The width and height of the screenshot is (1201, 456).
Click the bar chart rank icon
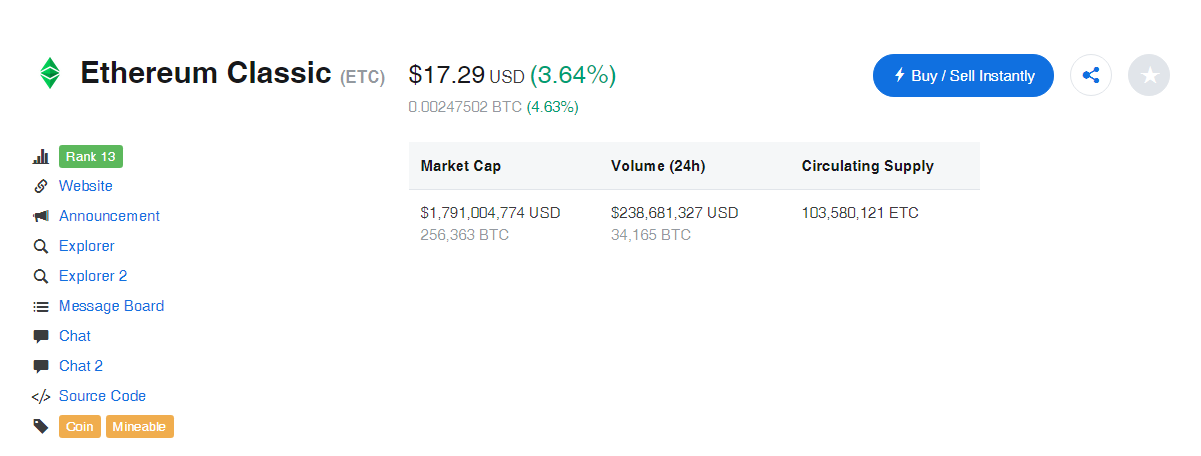(41, 157)
